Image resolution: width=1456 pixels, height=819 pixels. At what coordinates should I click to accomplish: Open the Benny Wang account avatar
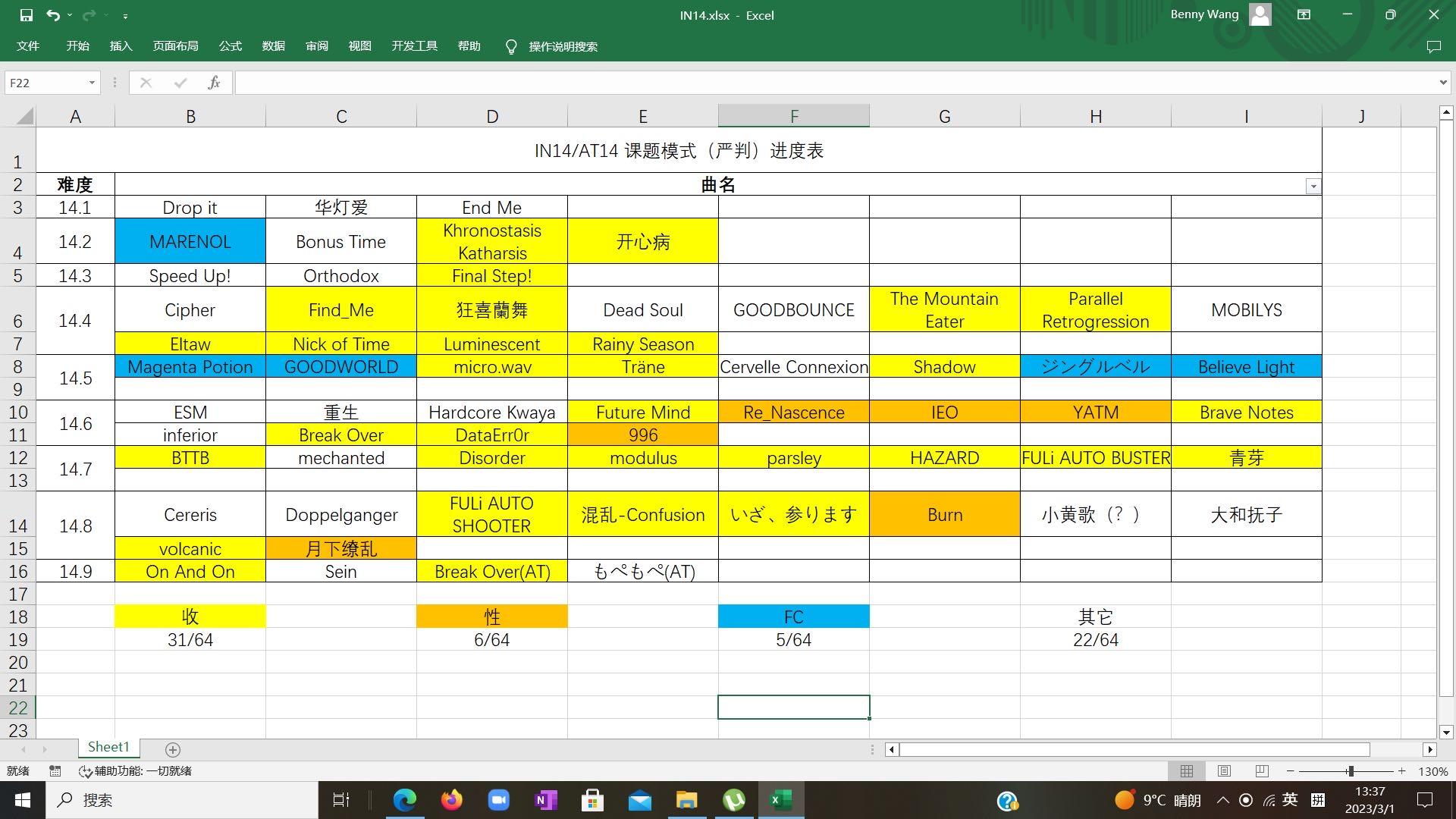pos(1260,14)
